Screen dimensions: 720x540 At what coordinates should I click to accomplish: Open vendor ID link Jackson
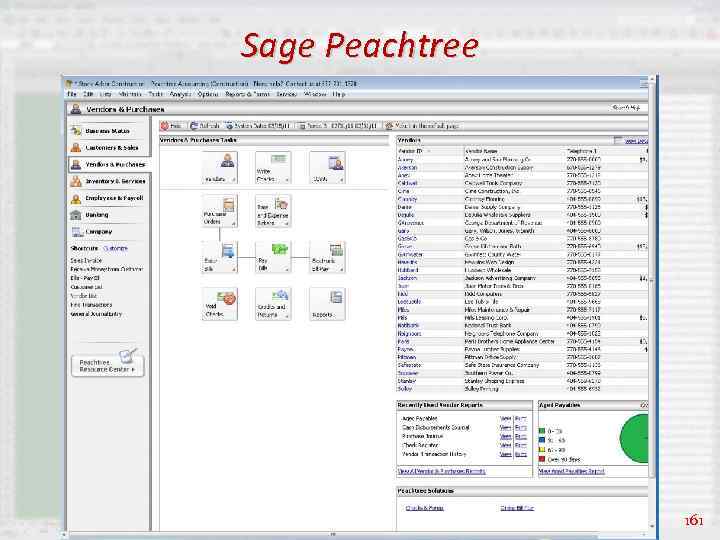coord(407,278)
